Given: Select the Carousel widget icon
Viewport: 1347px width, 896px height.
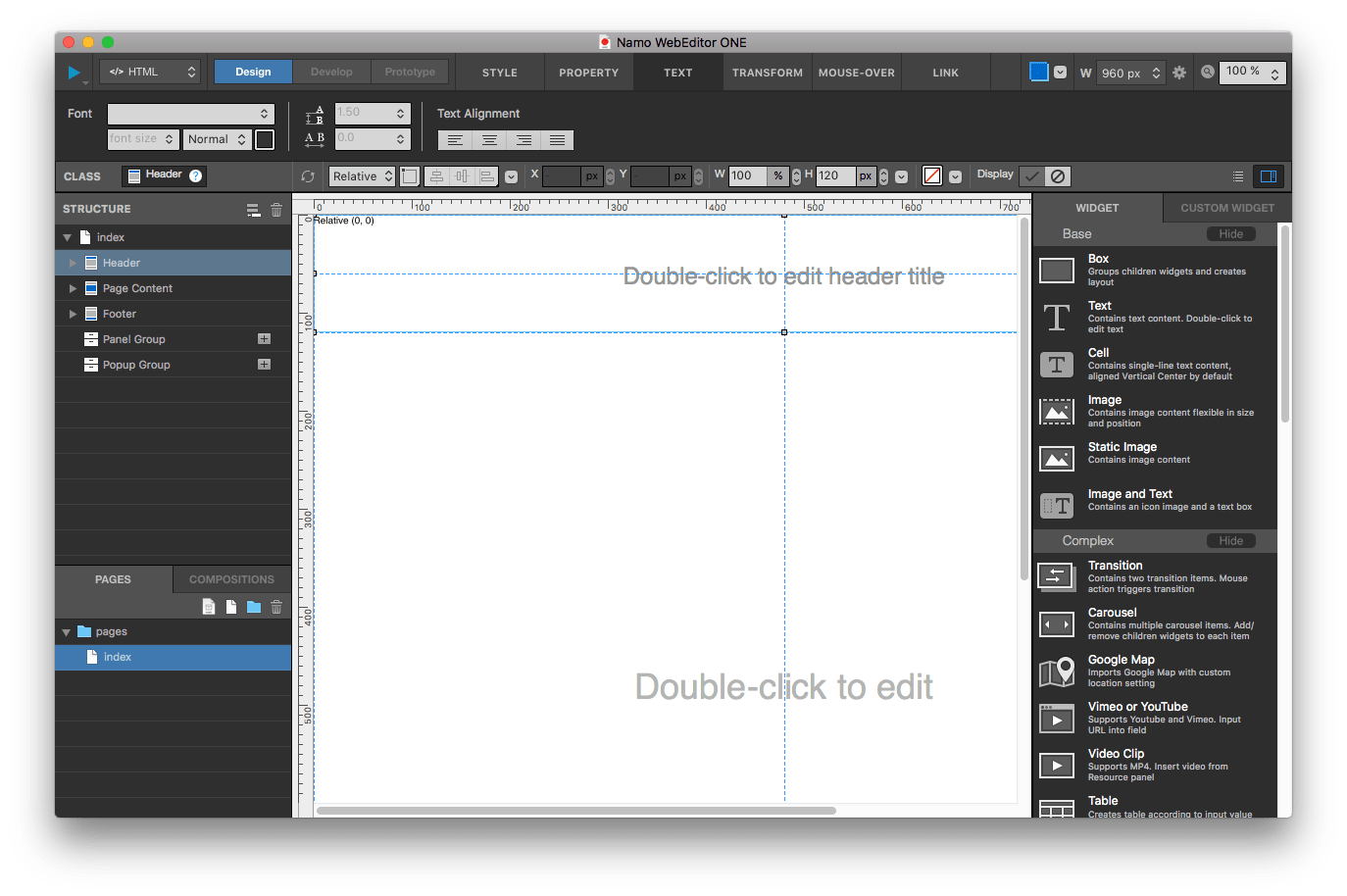Looking at the screenshot, I should [x=1057, y=624].
